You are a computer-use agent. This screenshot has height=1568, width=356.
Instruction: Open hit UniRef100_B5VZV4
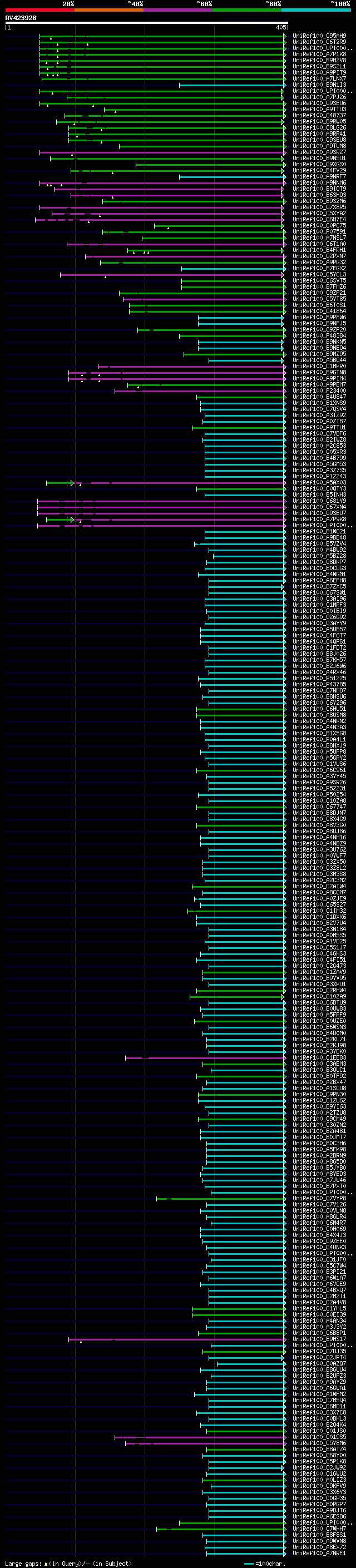click(x=319, y=543)
